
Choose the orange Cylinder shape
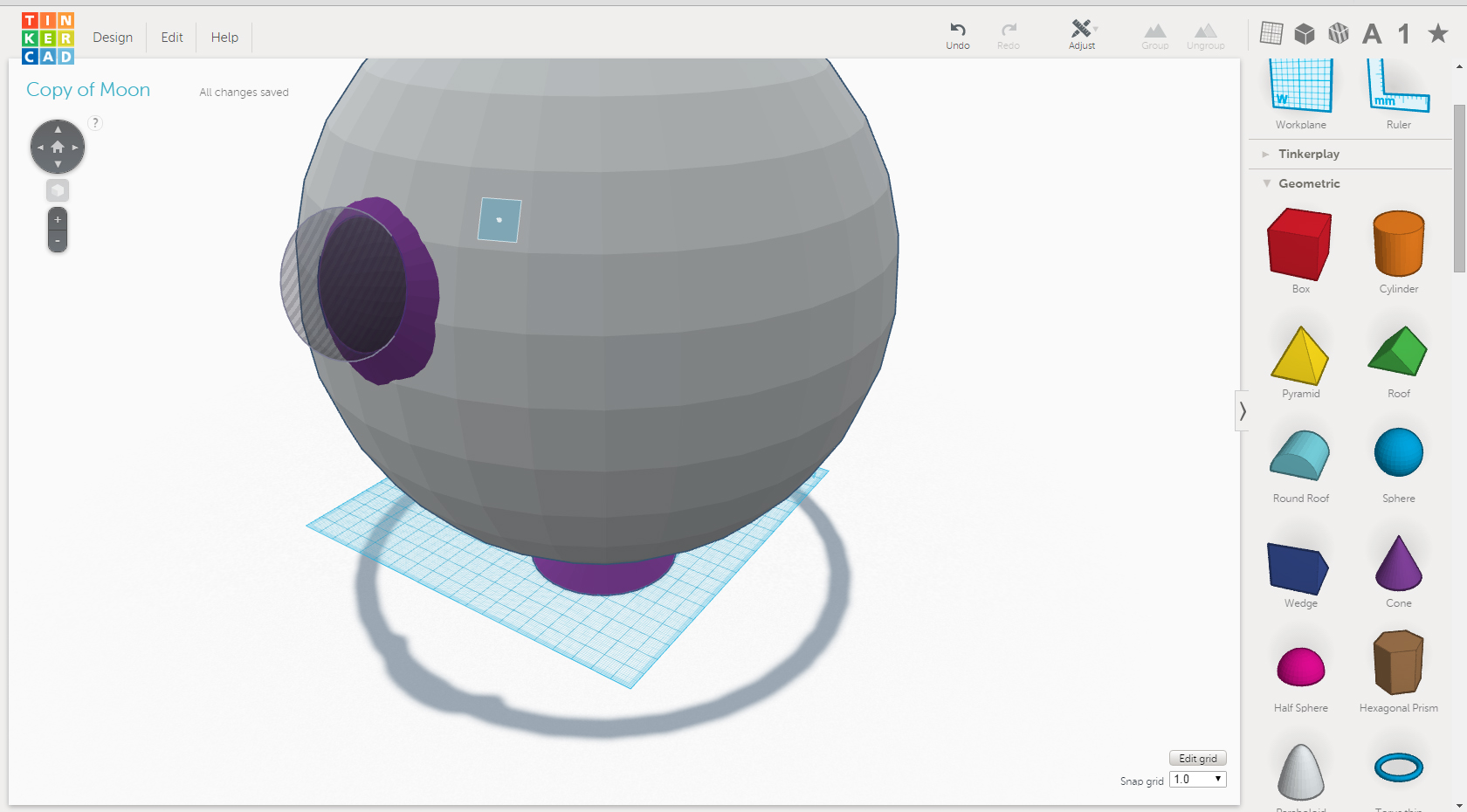coord(1399,244)
